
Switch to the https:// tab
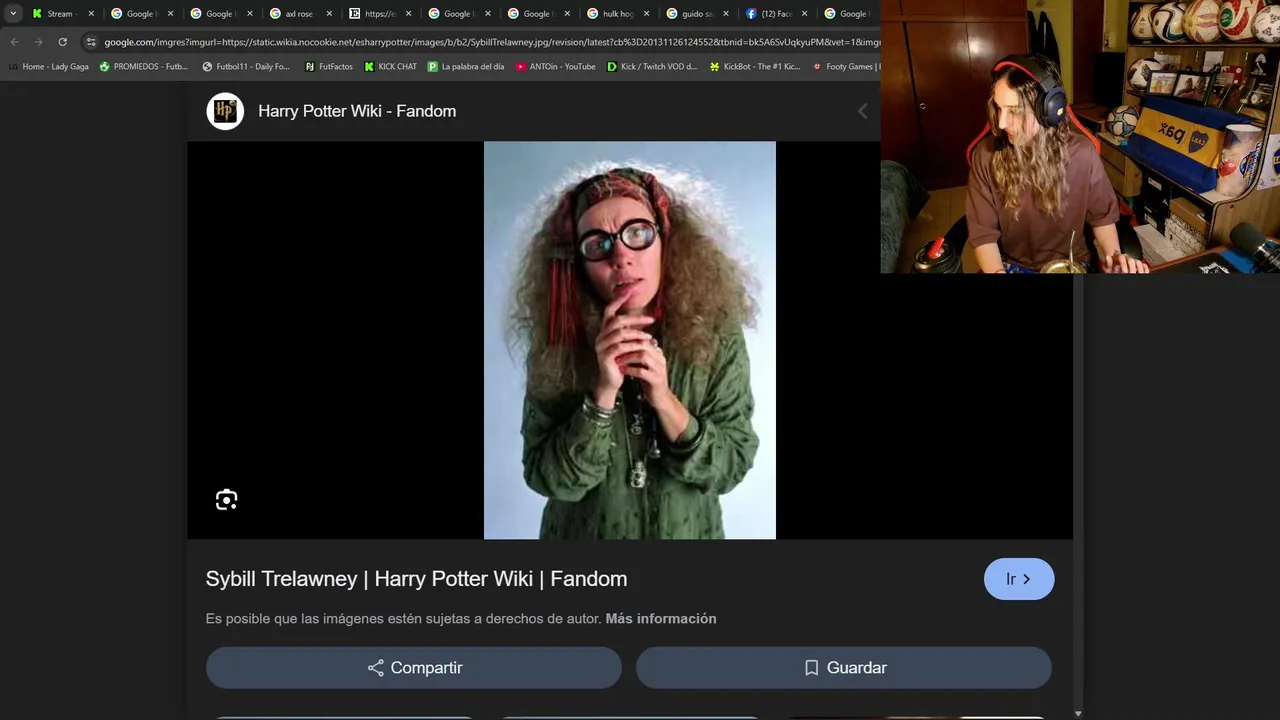click(380, 14)
